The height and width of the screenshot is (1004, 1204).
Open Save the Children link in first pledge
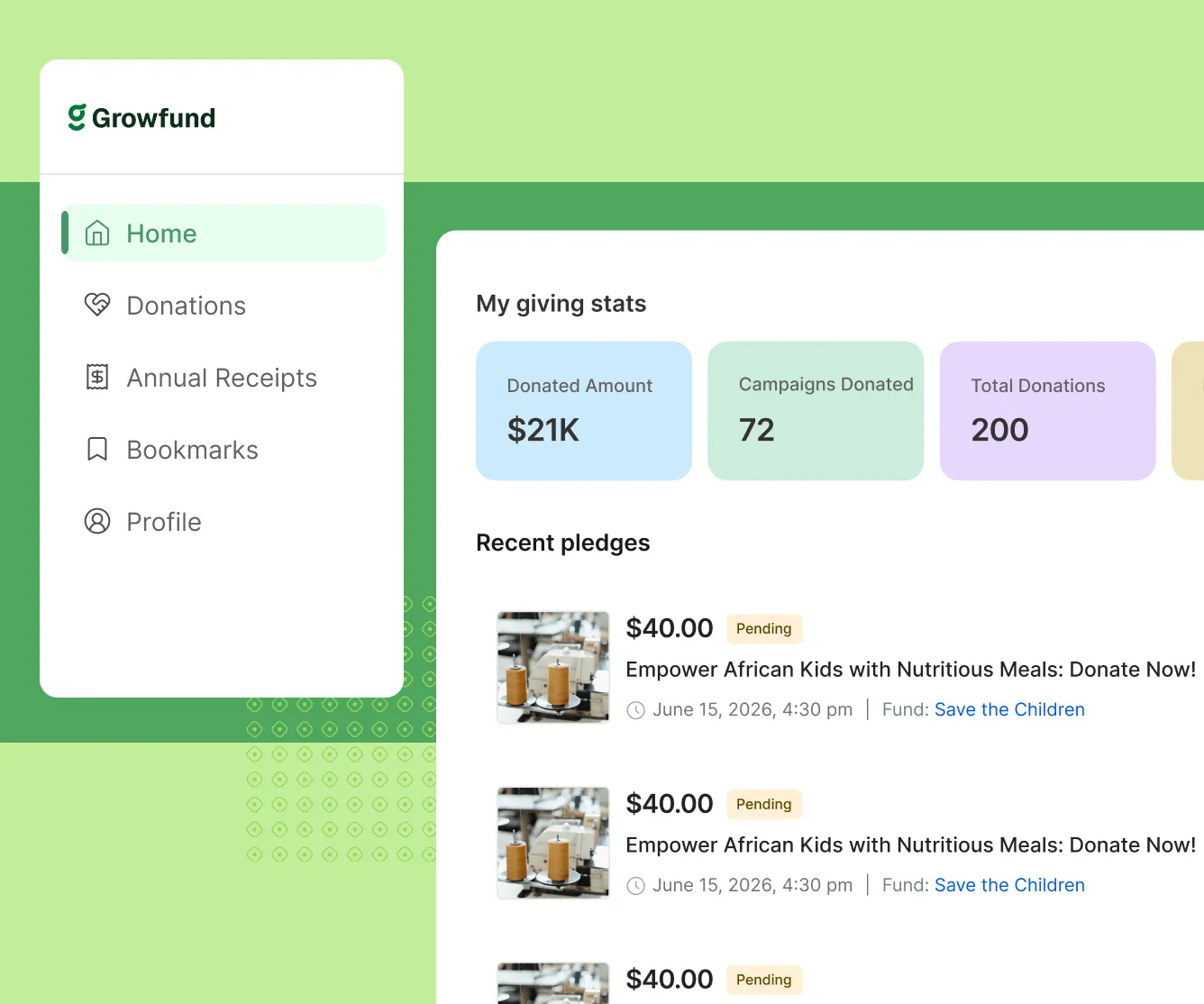click(x=1009, y=709)
